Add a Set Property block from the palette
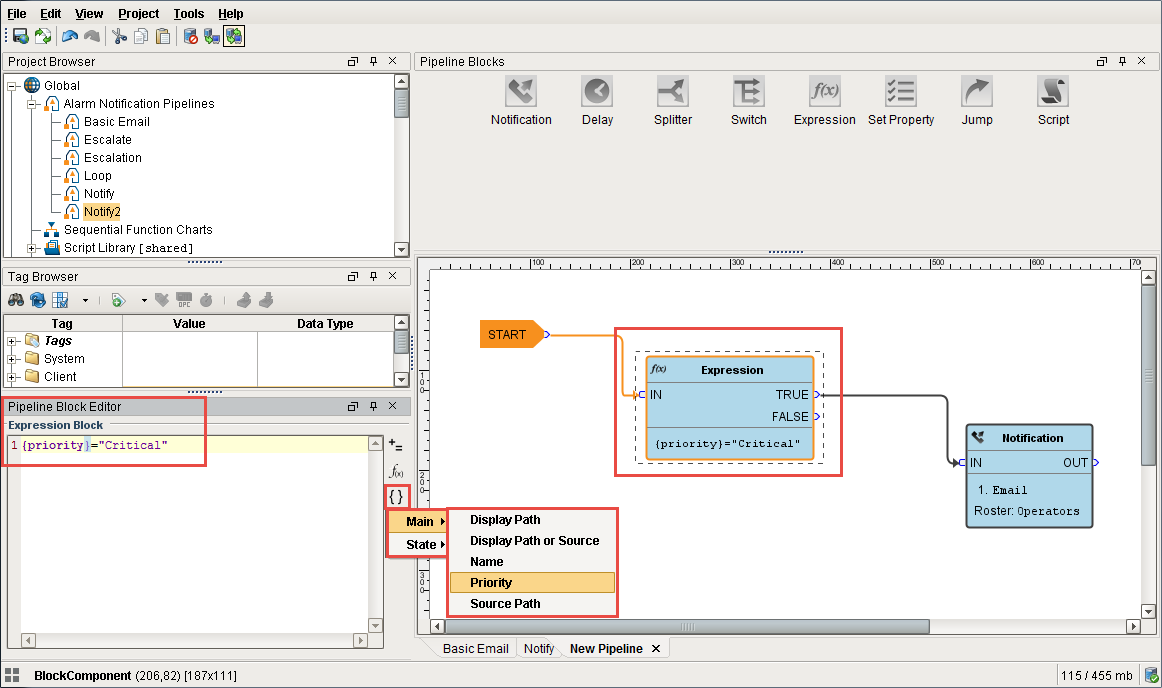 coord(901,101)
